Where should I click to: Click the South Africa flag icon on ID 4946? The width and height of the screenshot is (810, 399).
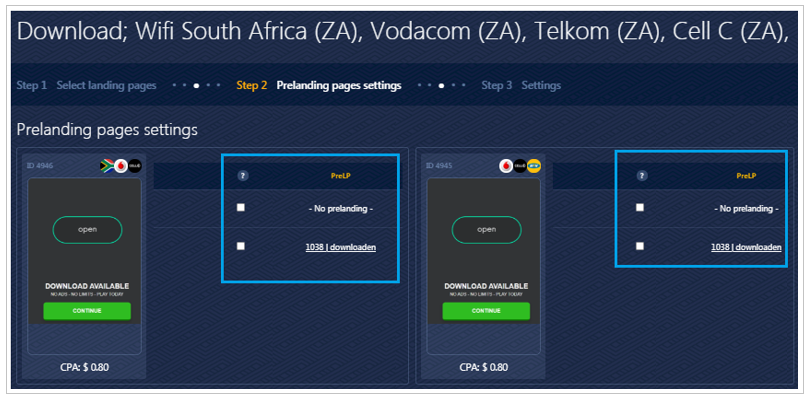click(107, 166)
